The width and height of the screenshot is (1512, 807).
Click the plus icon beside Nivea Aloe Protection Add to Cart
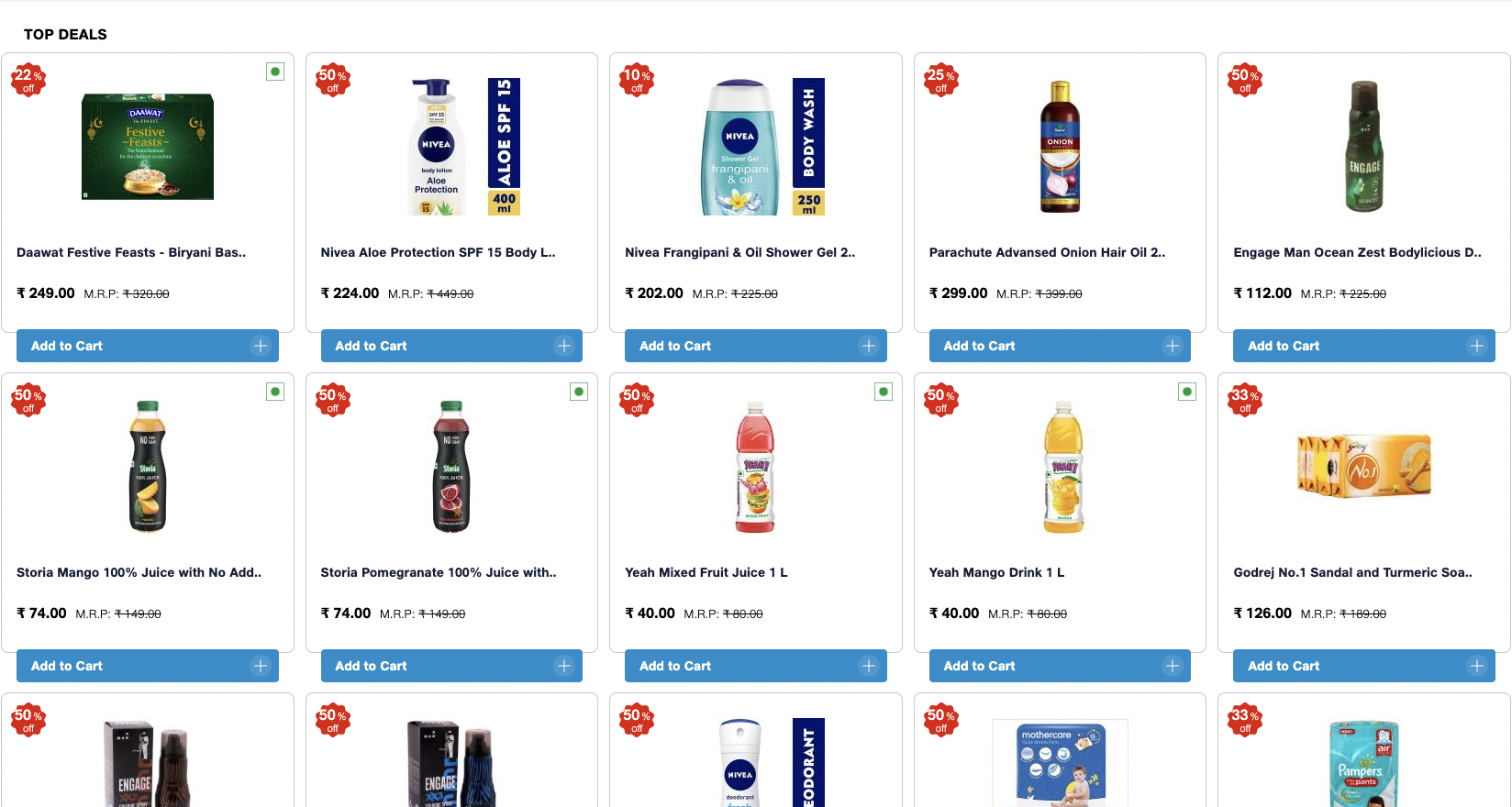[564, 346]
